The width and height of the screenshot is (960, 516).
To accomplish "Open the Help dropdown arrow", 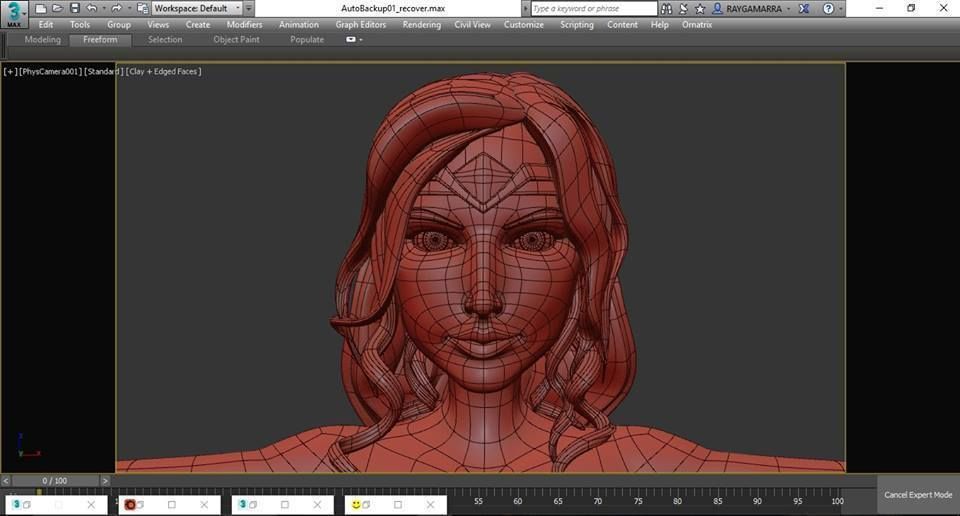I will tap(840, 9).
